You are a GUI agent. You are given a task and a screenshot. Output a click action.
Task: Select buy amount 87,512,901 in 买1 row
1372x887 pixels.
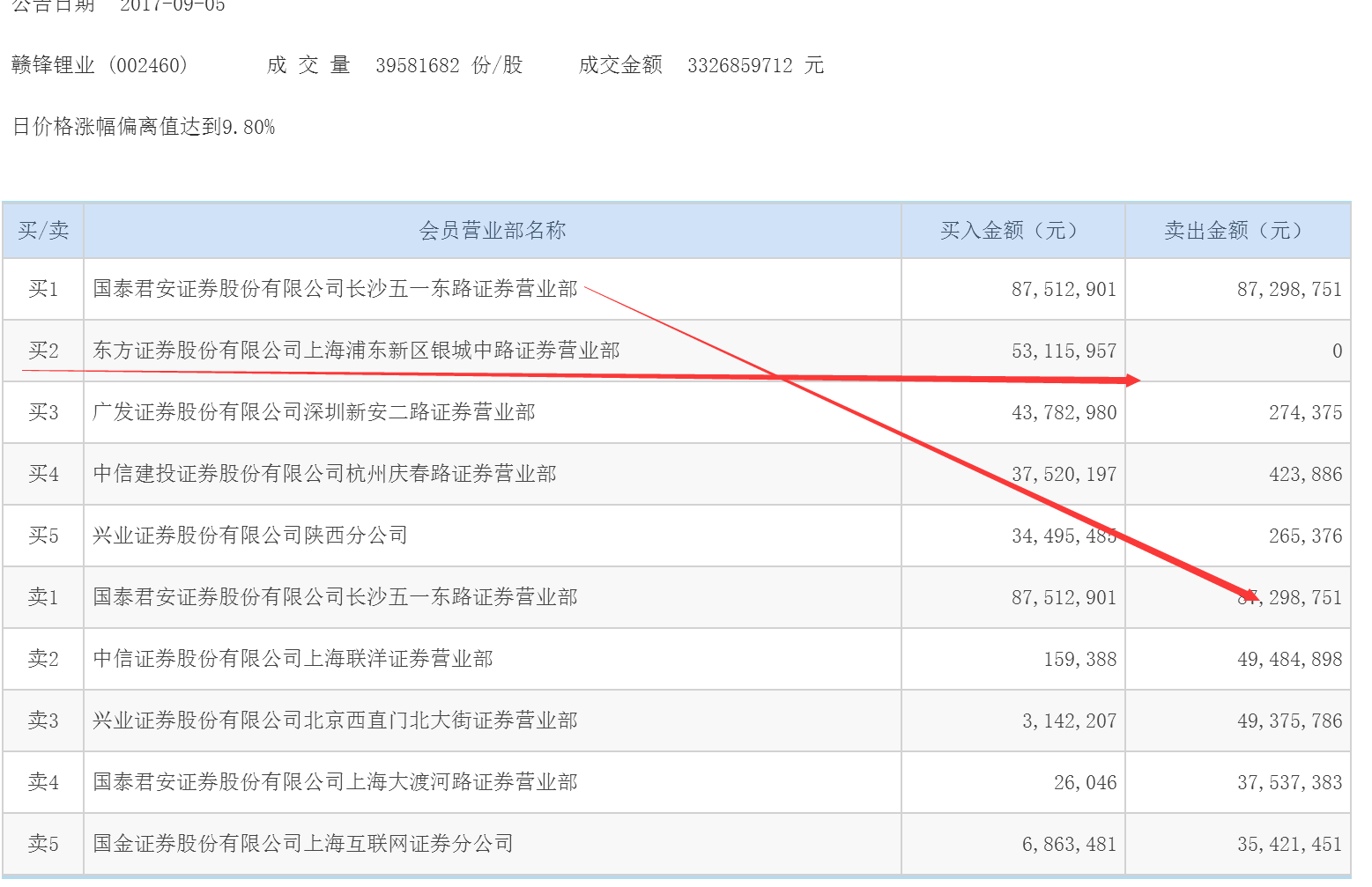(1064, 290)
